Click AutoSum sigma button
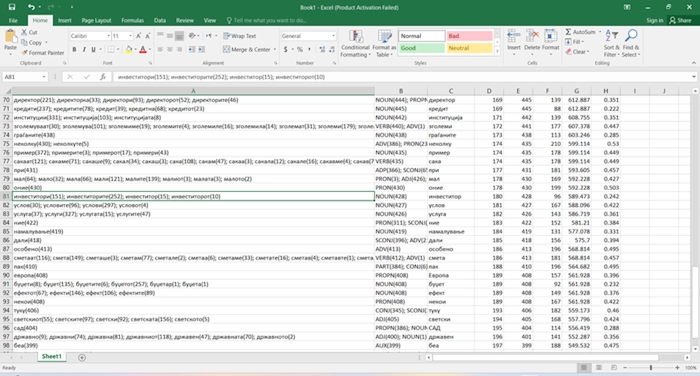 [580, 32]
